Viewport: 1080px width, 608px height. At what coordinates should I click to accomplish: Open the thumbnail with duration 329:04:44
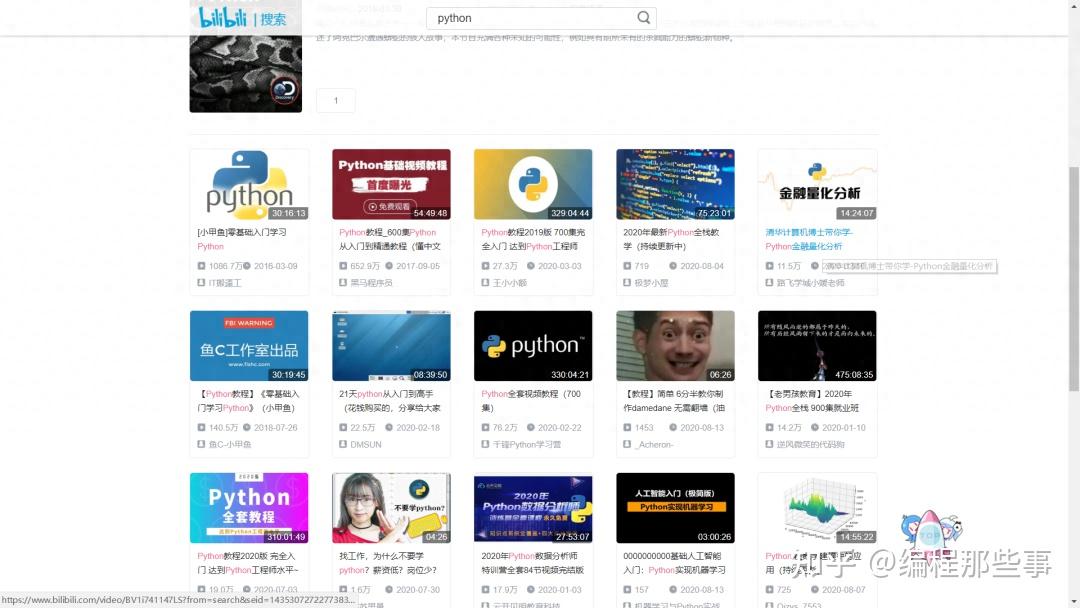point(533,185)
